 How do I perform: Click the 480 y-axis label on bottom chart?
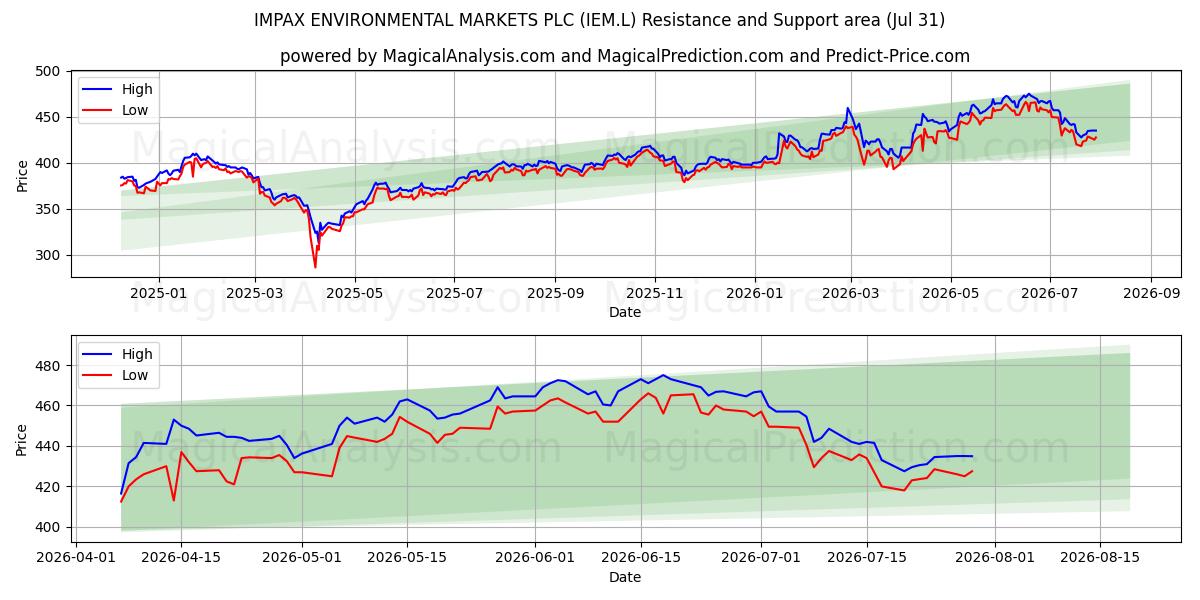pyautogui.click(x=49, y=366)
